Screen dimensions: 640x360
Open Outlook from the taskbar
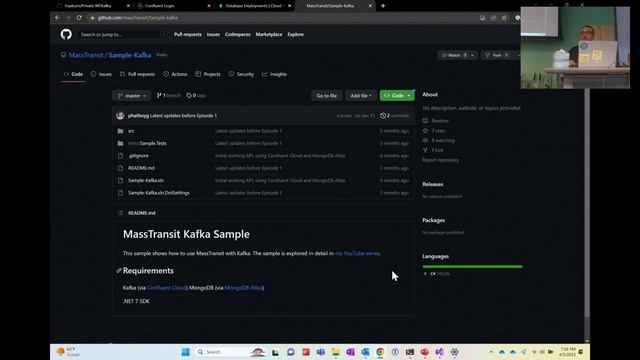point(365,352)
